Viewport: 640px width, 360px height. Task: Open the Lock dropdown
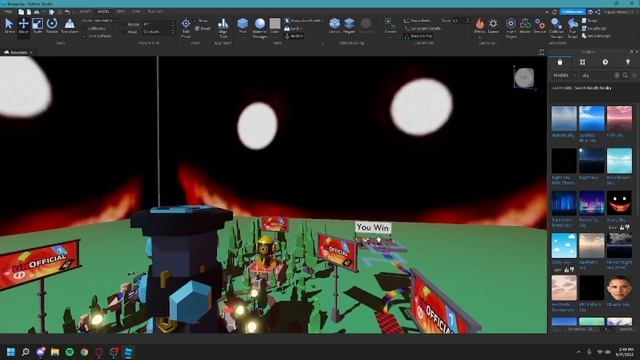pyautogui.click(x=293, y=29)
